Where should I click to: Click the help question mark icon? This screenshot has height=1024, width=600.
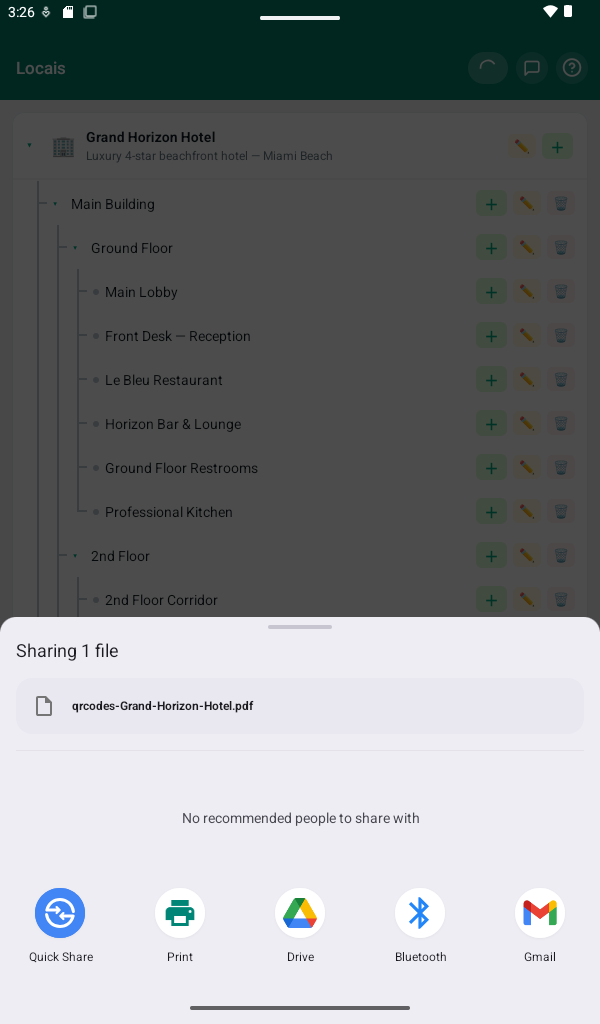tap(572, 68)
